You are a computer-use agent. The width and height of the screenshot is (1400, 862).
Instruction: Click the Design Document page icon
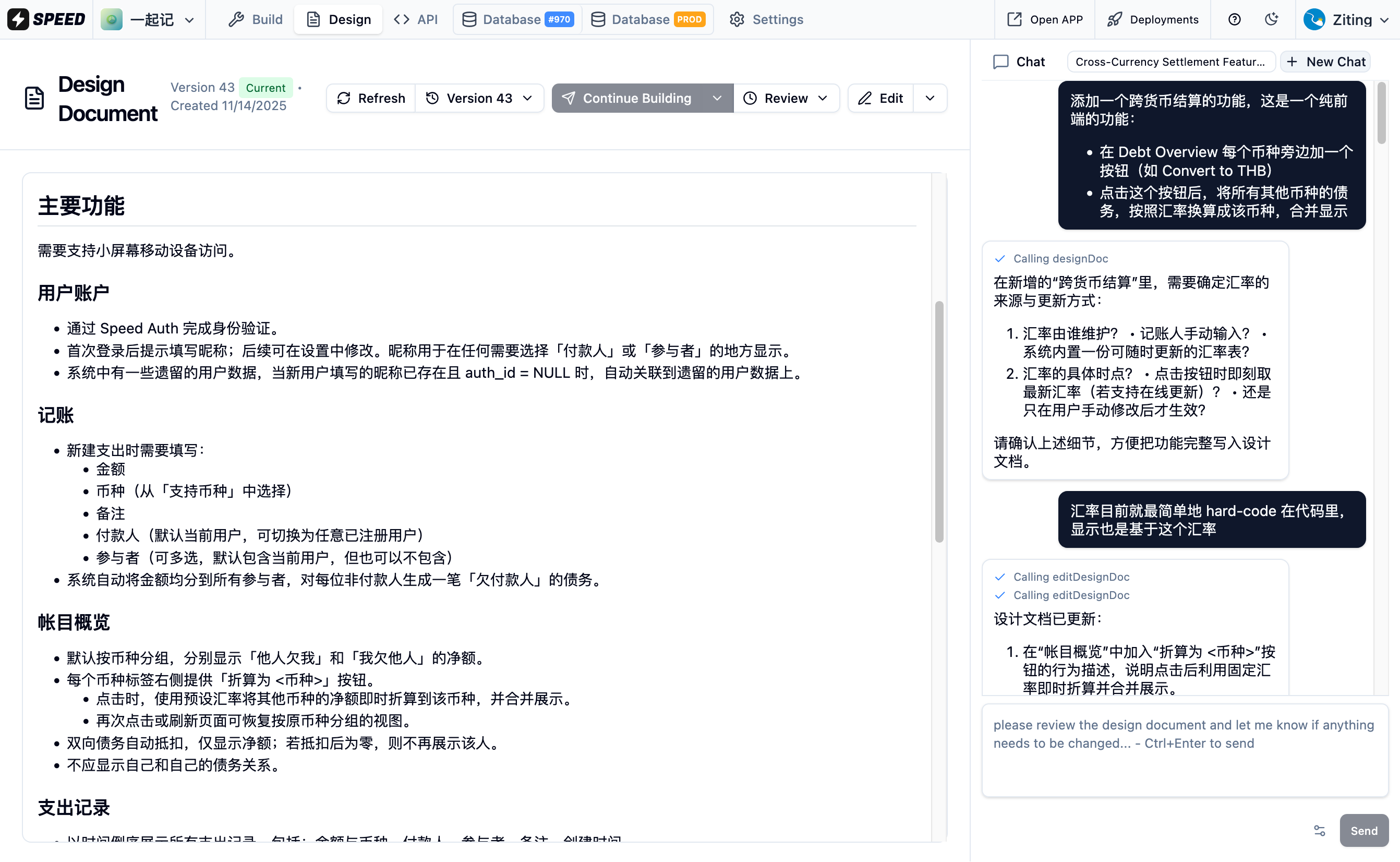pyautogui.click(x=34, y=98)
